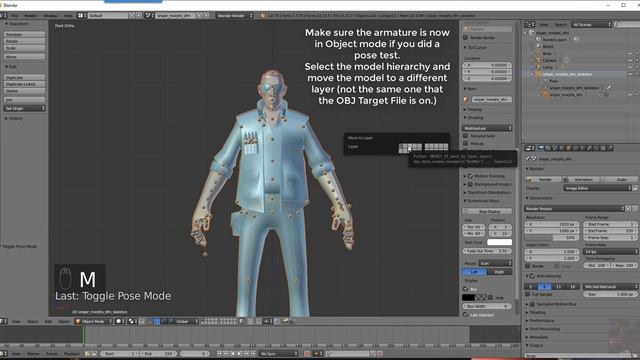
Task: Select the Camera item in outliner
Action: (549, 60)
